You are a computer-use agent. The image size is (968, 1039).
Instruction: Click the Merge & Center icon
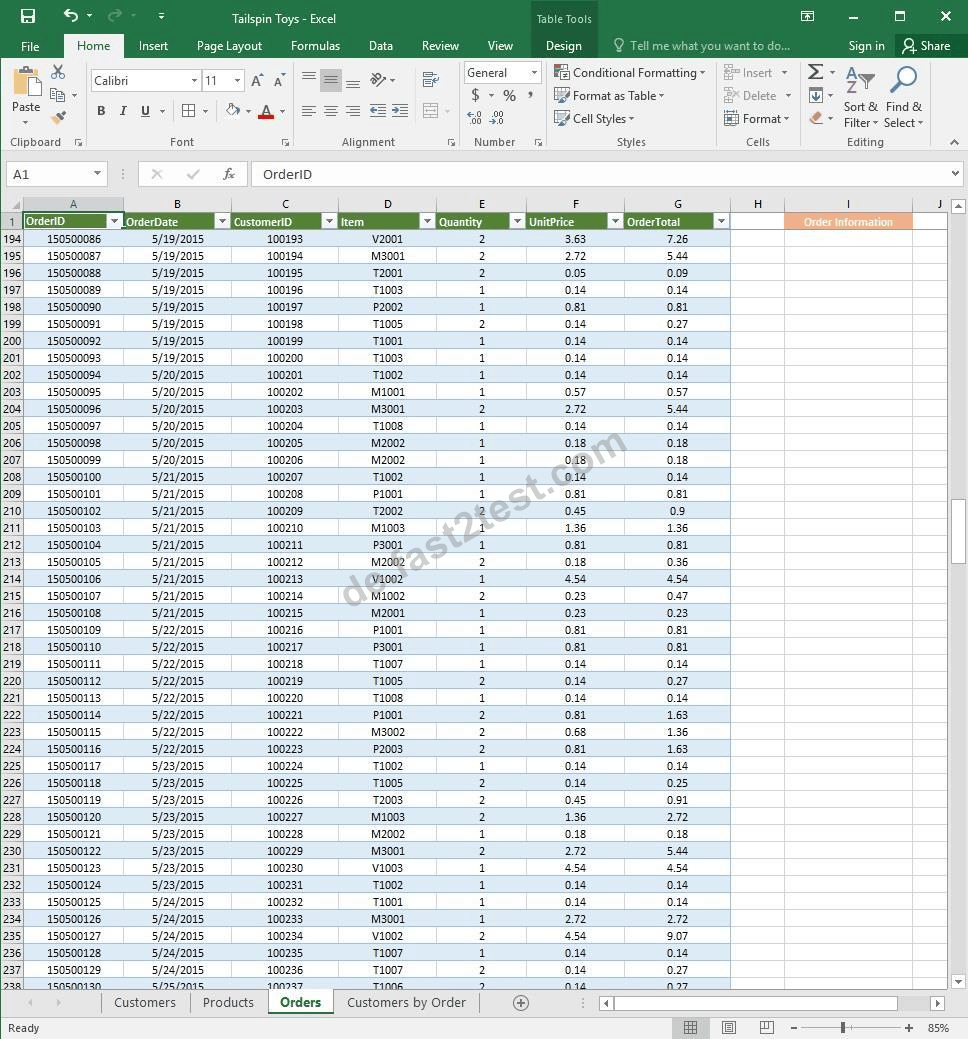click(x=431, y=111)
